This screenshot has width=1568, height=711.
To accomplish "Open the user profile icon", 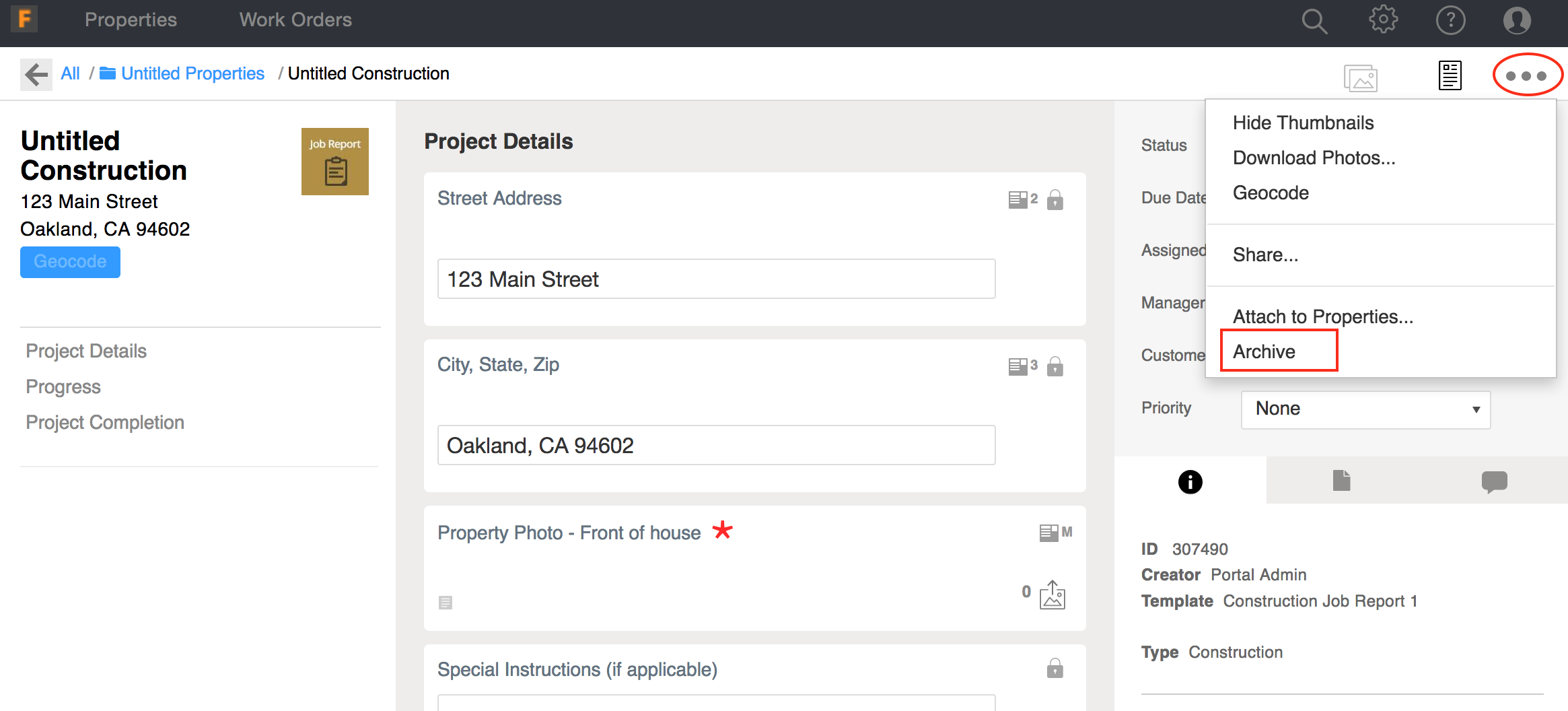I will pyautogui.click(x=1517, y=20).
